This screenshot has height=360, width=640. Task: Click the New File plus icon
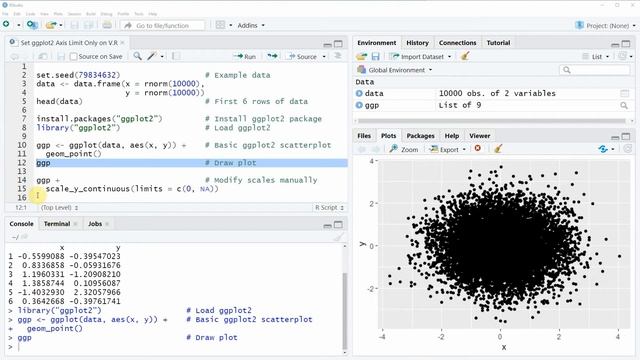[6, 24]
